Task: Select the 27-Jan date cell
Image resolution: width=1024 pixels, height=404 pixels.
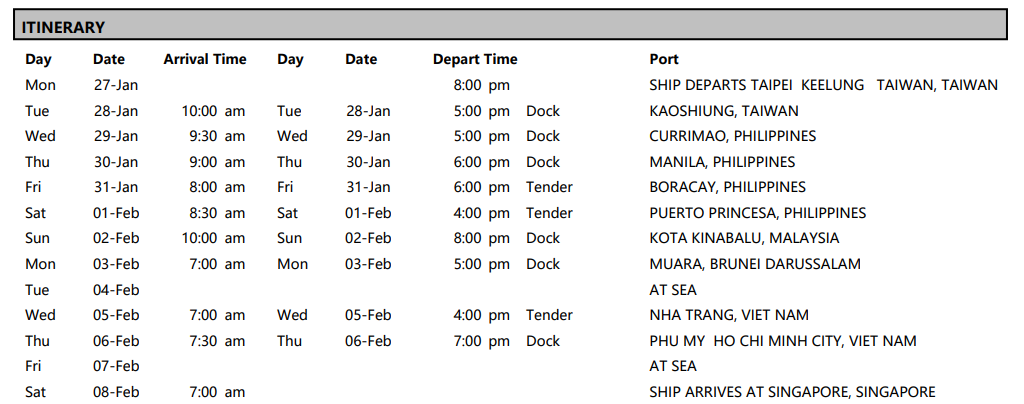Action: pos(115,85)
